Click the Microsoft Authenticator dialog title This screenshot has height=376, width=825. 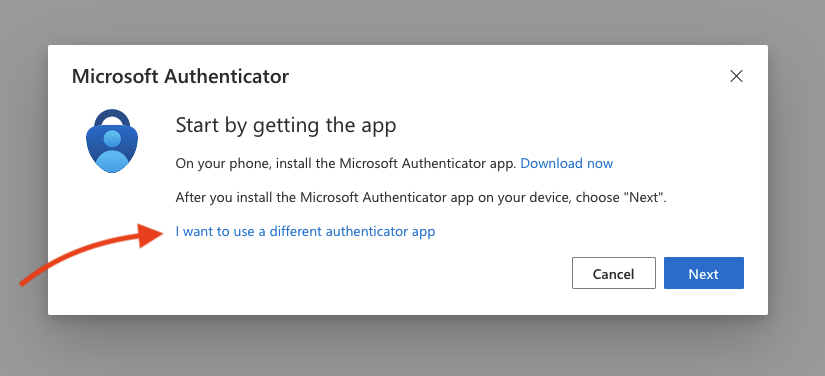click(180, 76)
